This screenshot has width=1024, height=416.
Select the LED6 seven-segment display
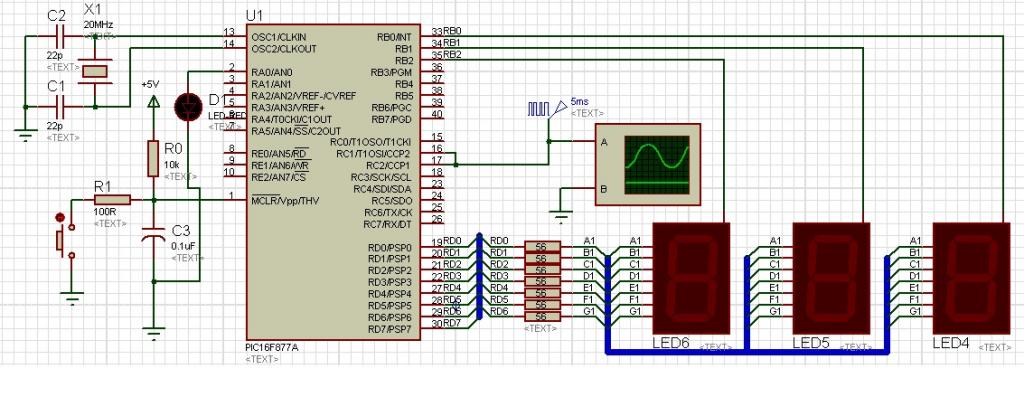692,278
